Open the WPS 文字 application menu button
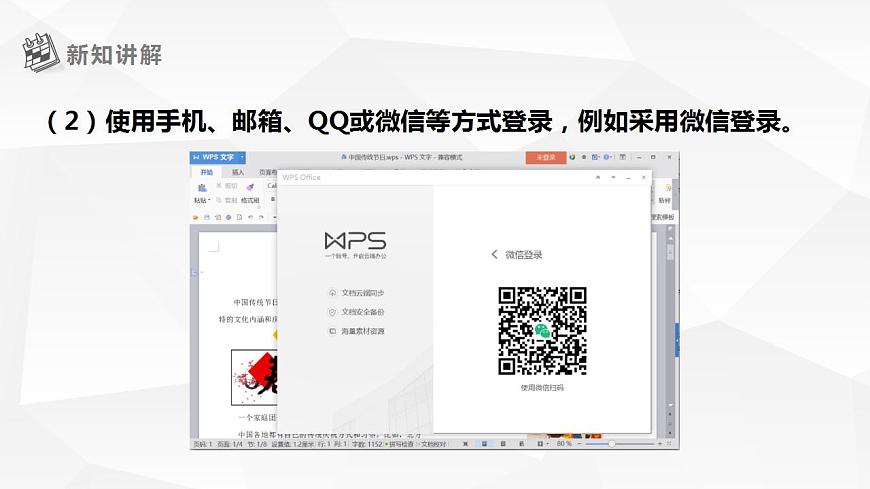Screen dimensions: 870x489 coord(218,158)
